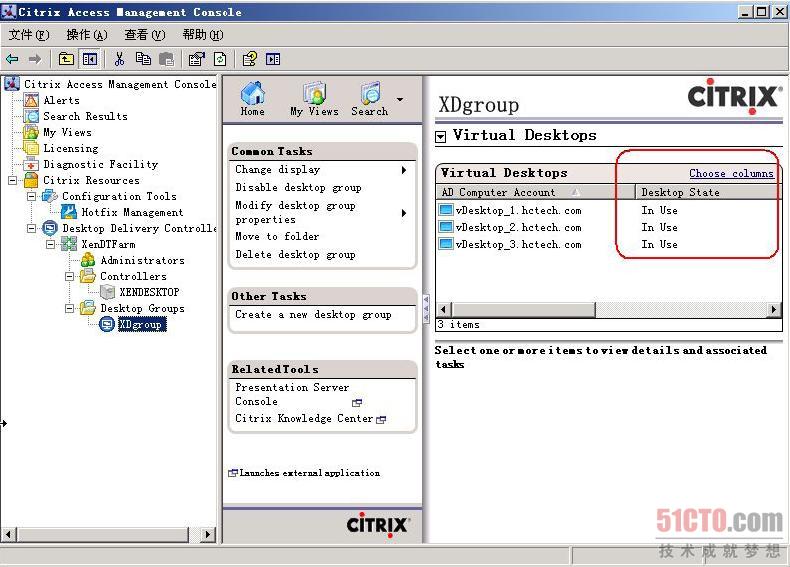Collapse the XenDTFarm tree node
Viewport: 790px width, 567px height.
click(50, 244)
